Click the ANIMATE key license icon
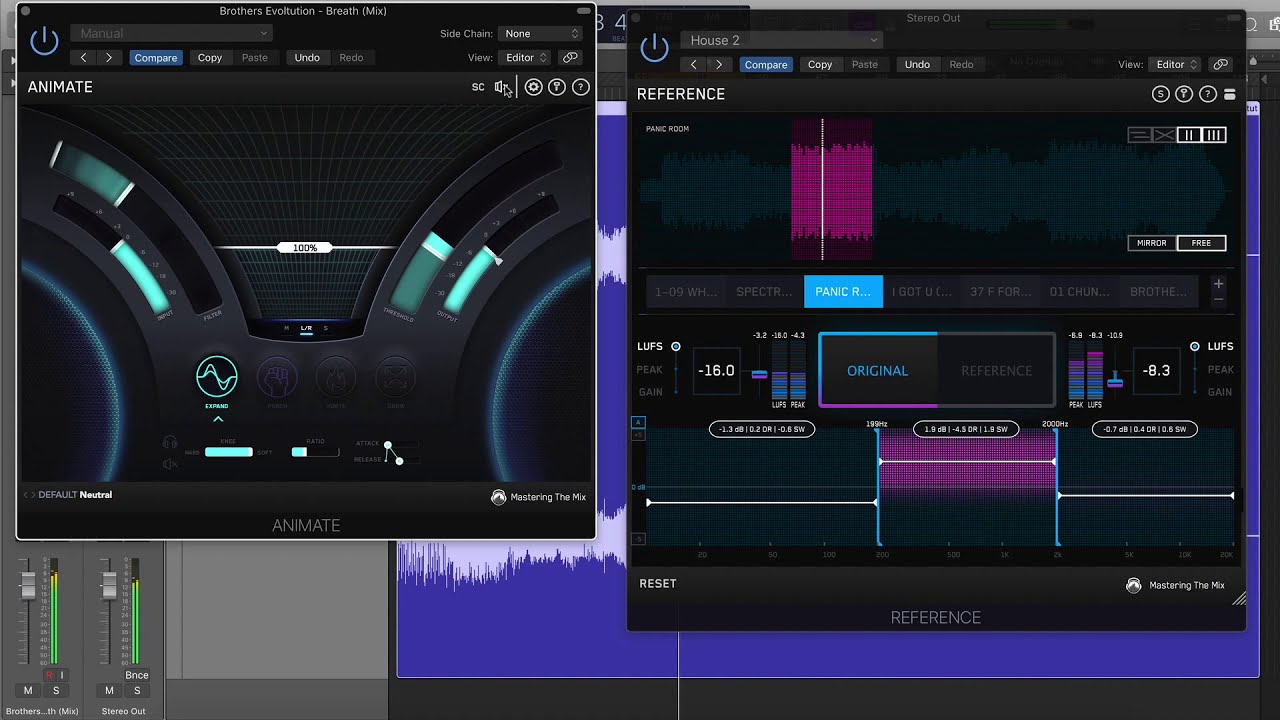Viewport: 1280px width, 720px height. (557, 87)
